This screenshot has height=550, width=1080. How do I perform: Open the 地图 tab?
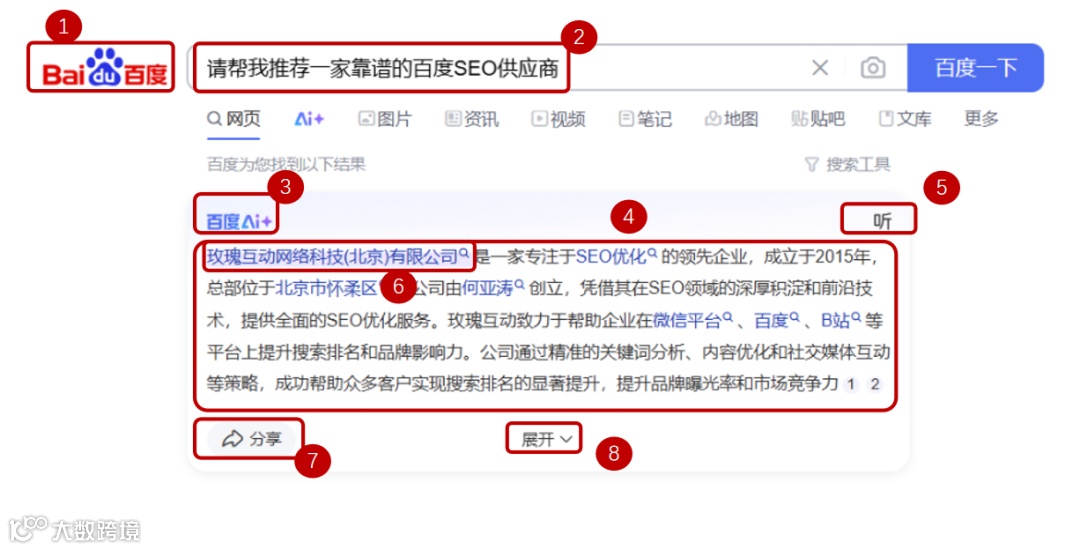pos(731,119)
